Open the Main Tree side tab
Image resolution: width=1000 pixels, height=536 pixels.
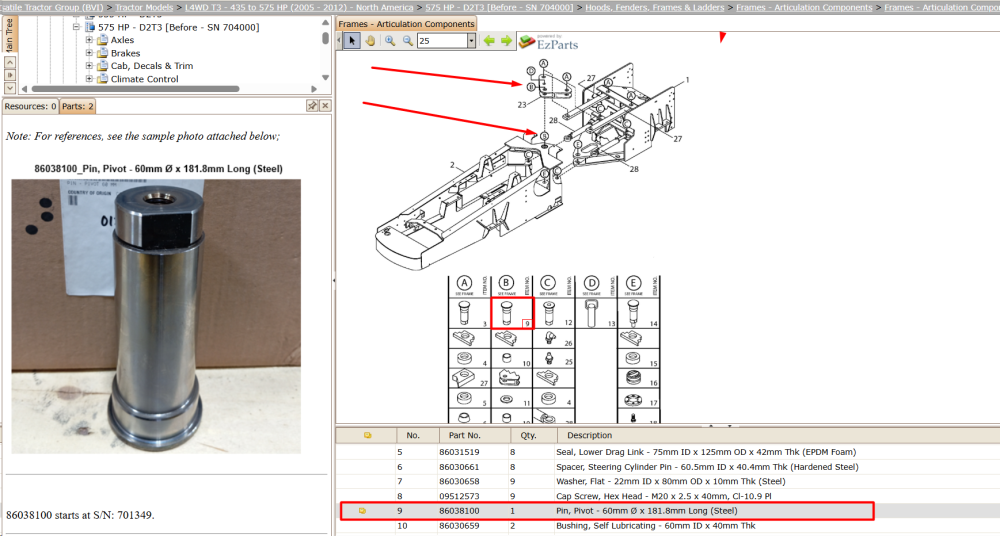(10, 35)
